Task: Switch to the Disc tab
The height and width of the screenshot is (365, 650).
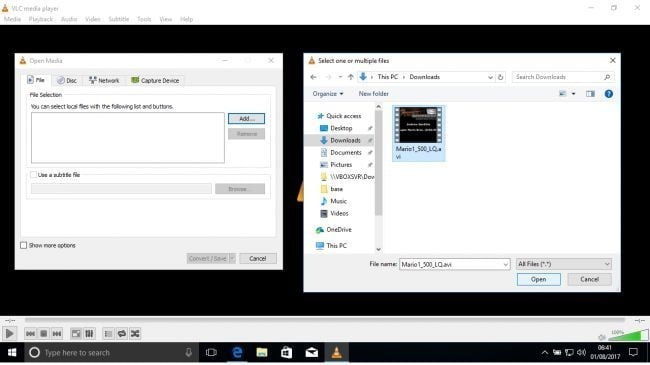Action: pyautogui.click(x=67, y=80)
